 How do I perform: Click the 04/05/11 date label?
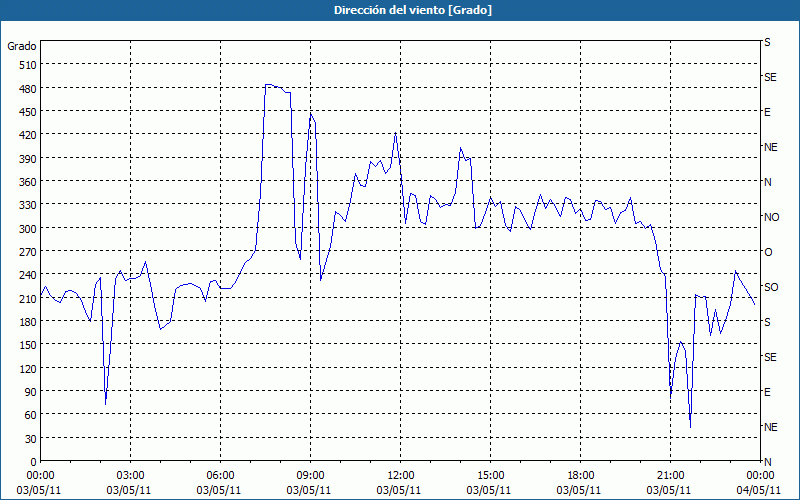[759, 490]
